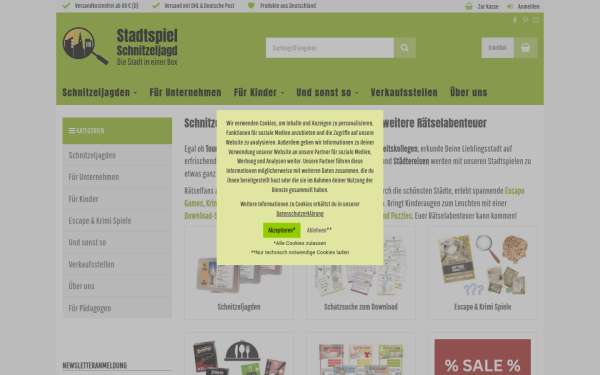Open Verkaufsstellen in top navigation
Screen dimensions: 600x375
[404, 92]
